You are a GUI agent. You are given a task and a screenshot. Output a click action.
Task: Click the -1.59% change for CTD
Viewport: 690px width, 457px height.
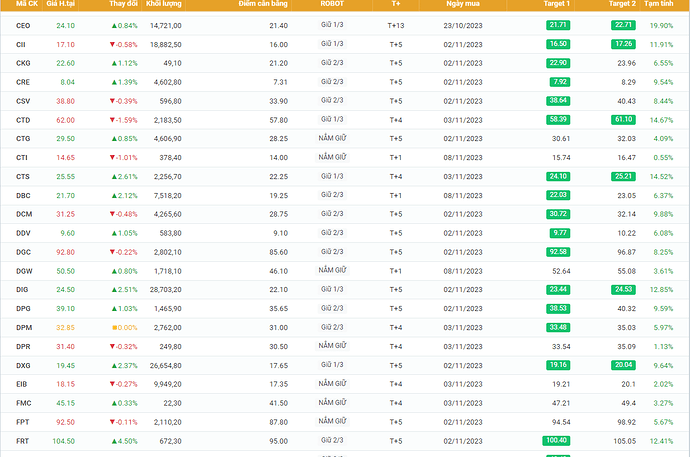(124, 120)
